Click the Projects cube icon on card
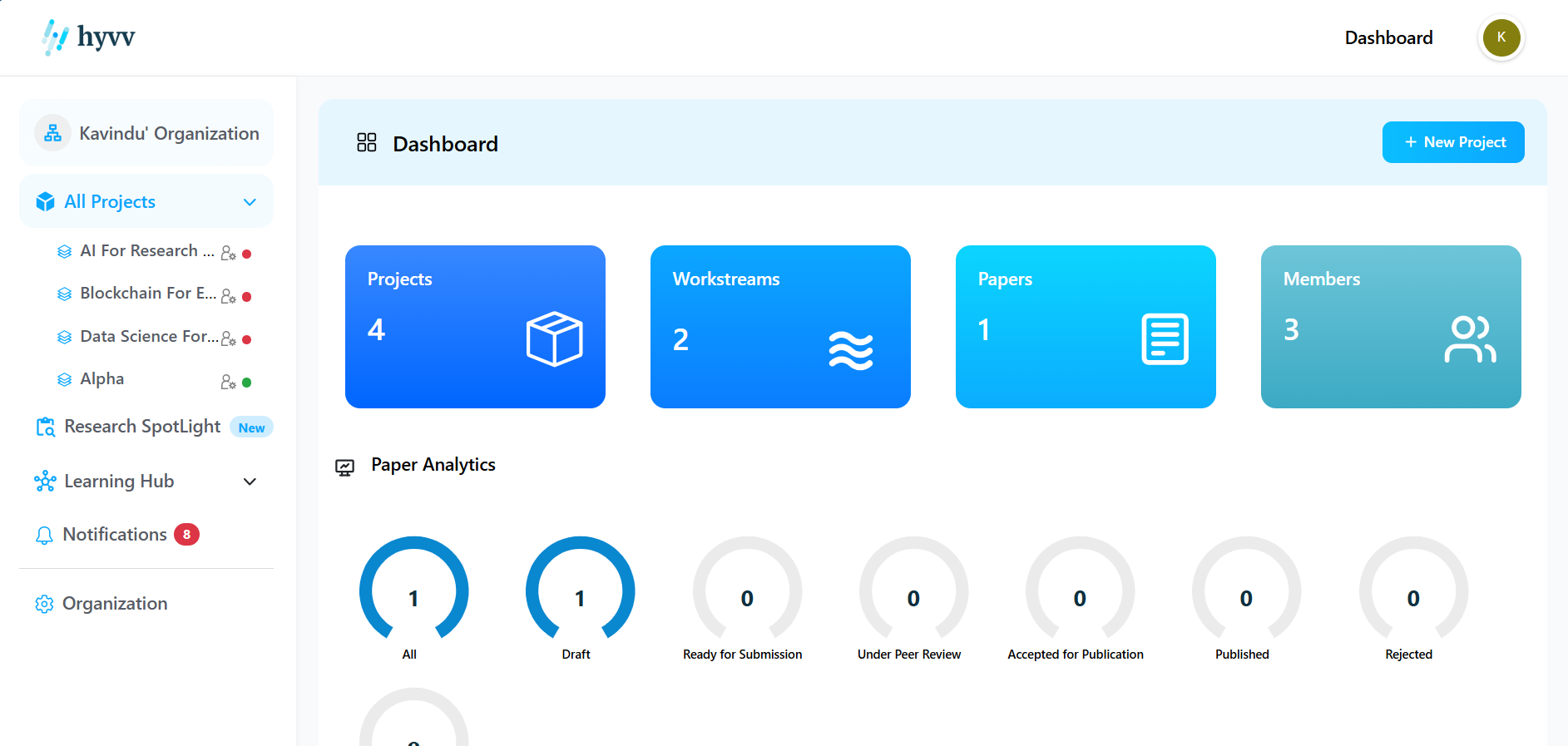1568x746 pixels. point(555,338)
